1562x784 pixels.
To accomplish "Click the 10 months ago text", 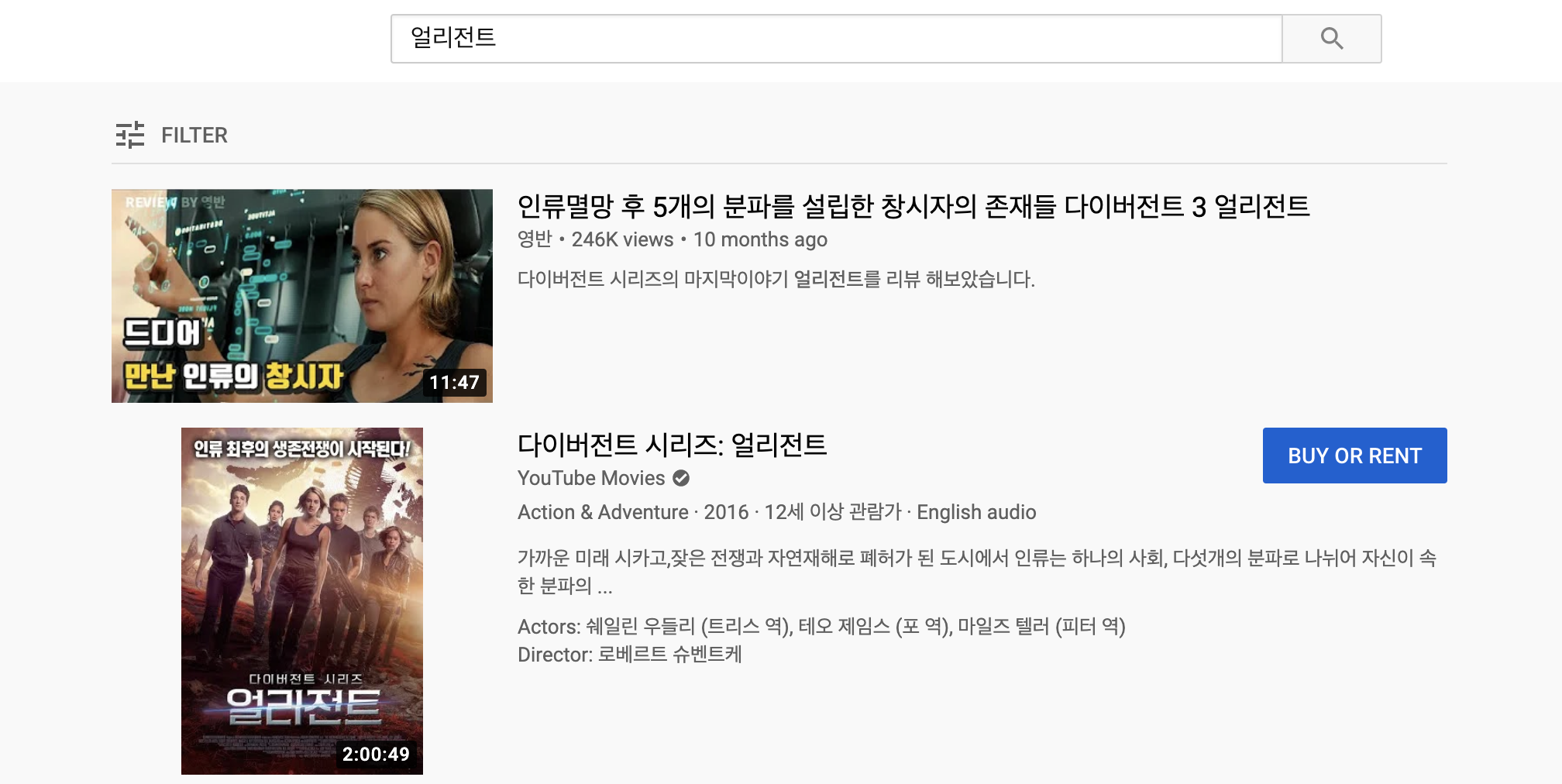I will [760, 239].
